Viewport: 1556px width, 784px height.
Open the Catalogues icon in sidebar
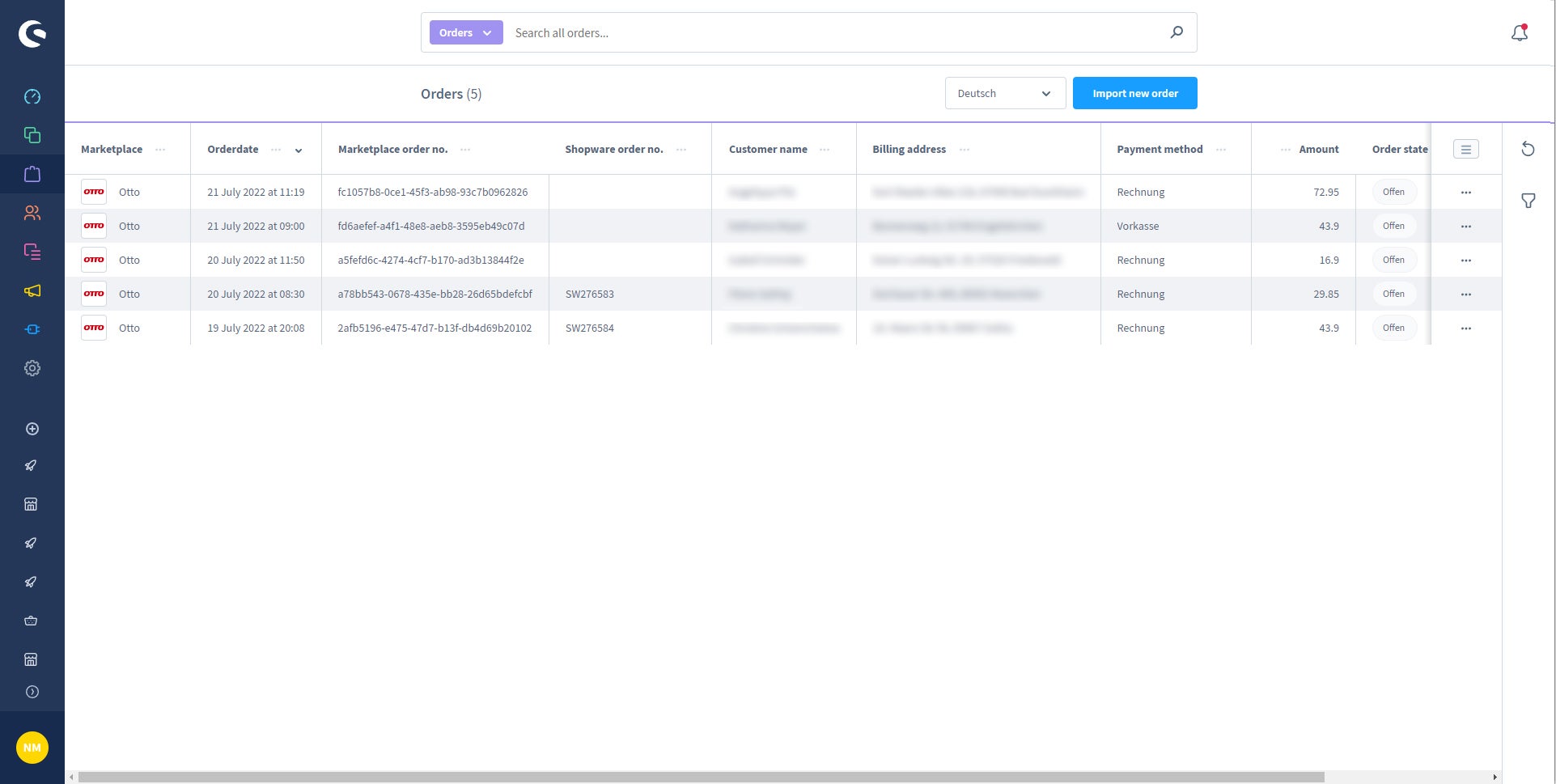[x=32, y=135]
